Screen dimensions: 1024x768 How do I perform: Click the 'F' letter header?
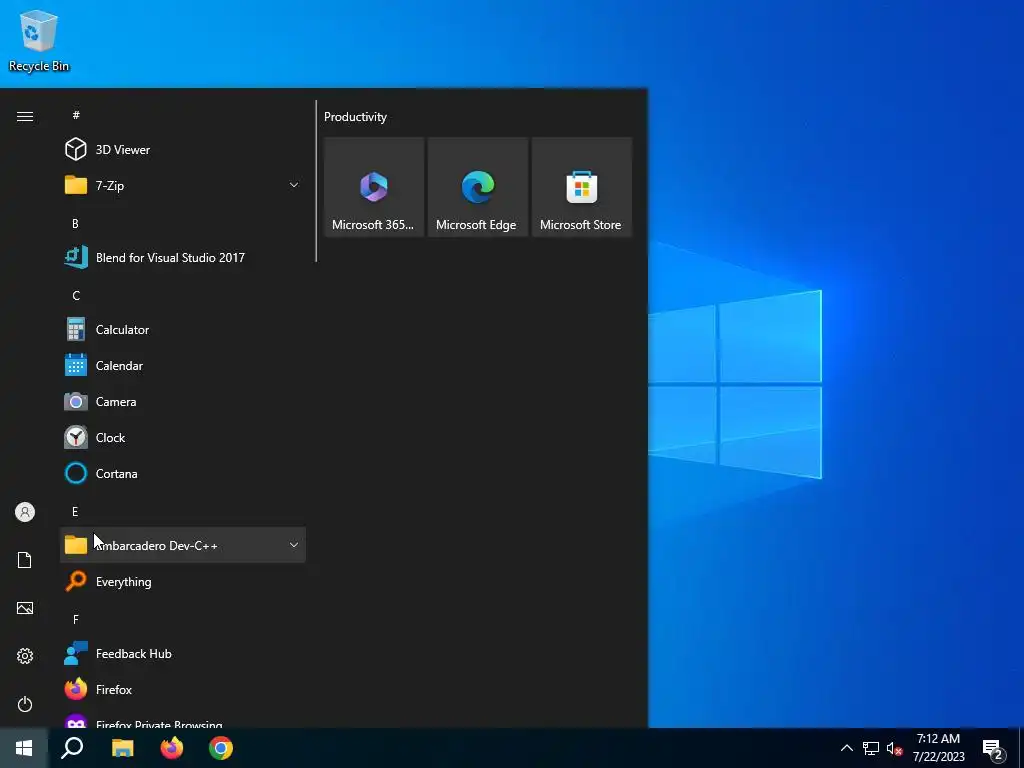point(76,619)
